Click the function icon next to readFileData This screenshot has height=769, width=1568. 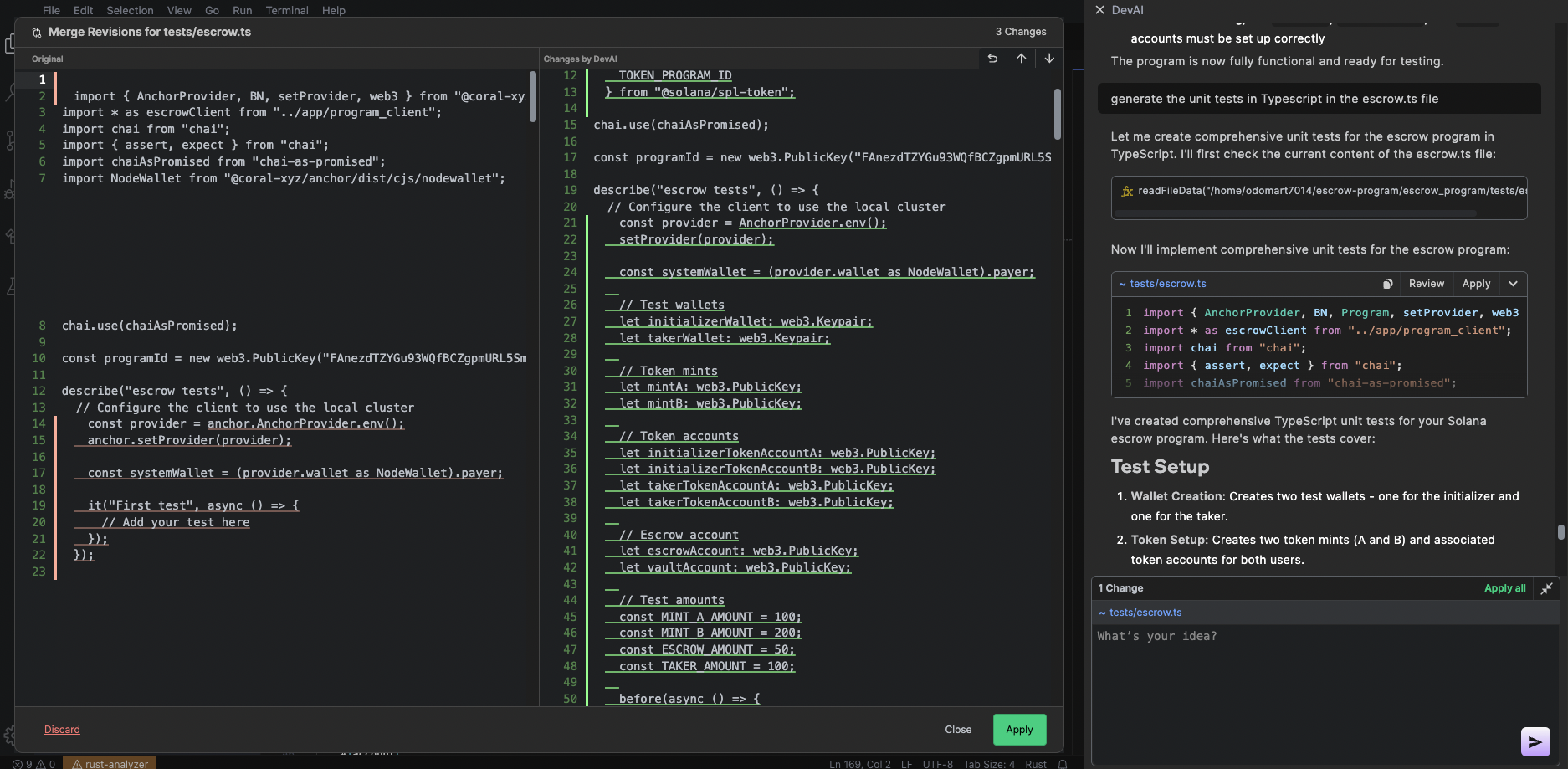pyautogui.click(x=1127, y=191)
